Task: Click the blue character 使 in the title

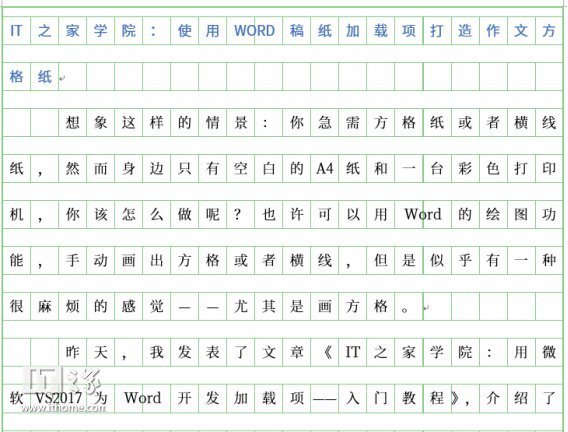Action: (x=184, y=31)
